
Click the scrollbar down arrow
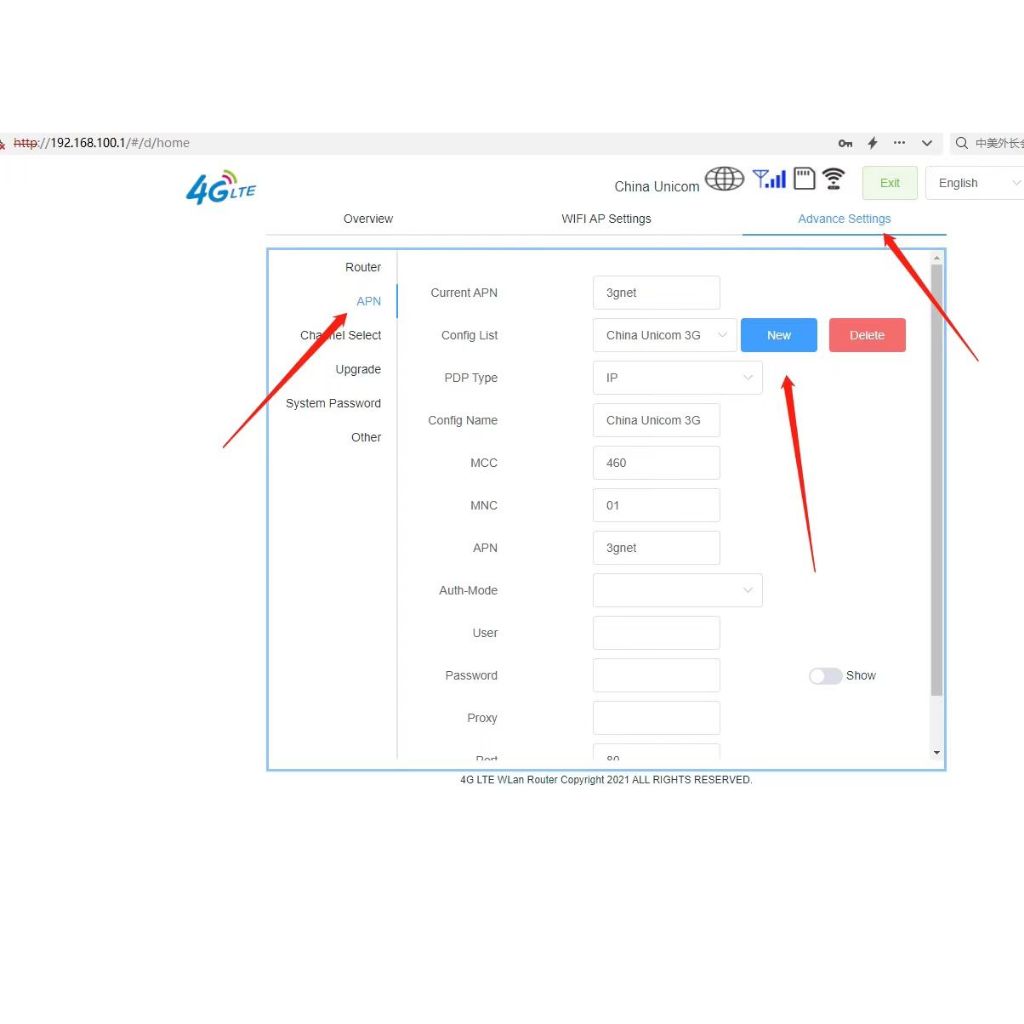click(936, 753)
